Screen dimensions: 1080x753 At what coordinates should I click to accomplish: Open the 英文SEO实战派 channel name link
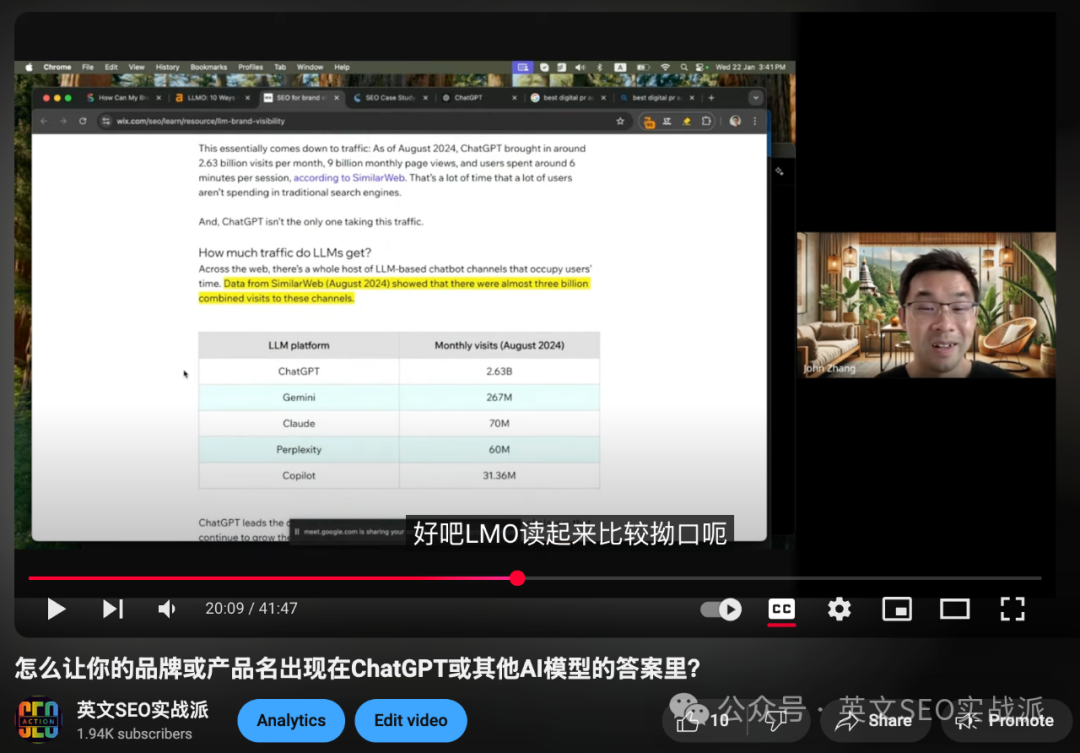[143, 710]
